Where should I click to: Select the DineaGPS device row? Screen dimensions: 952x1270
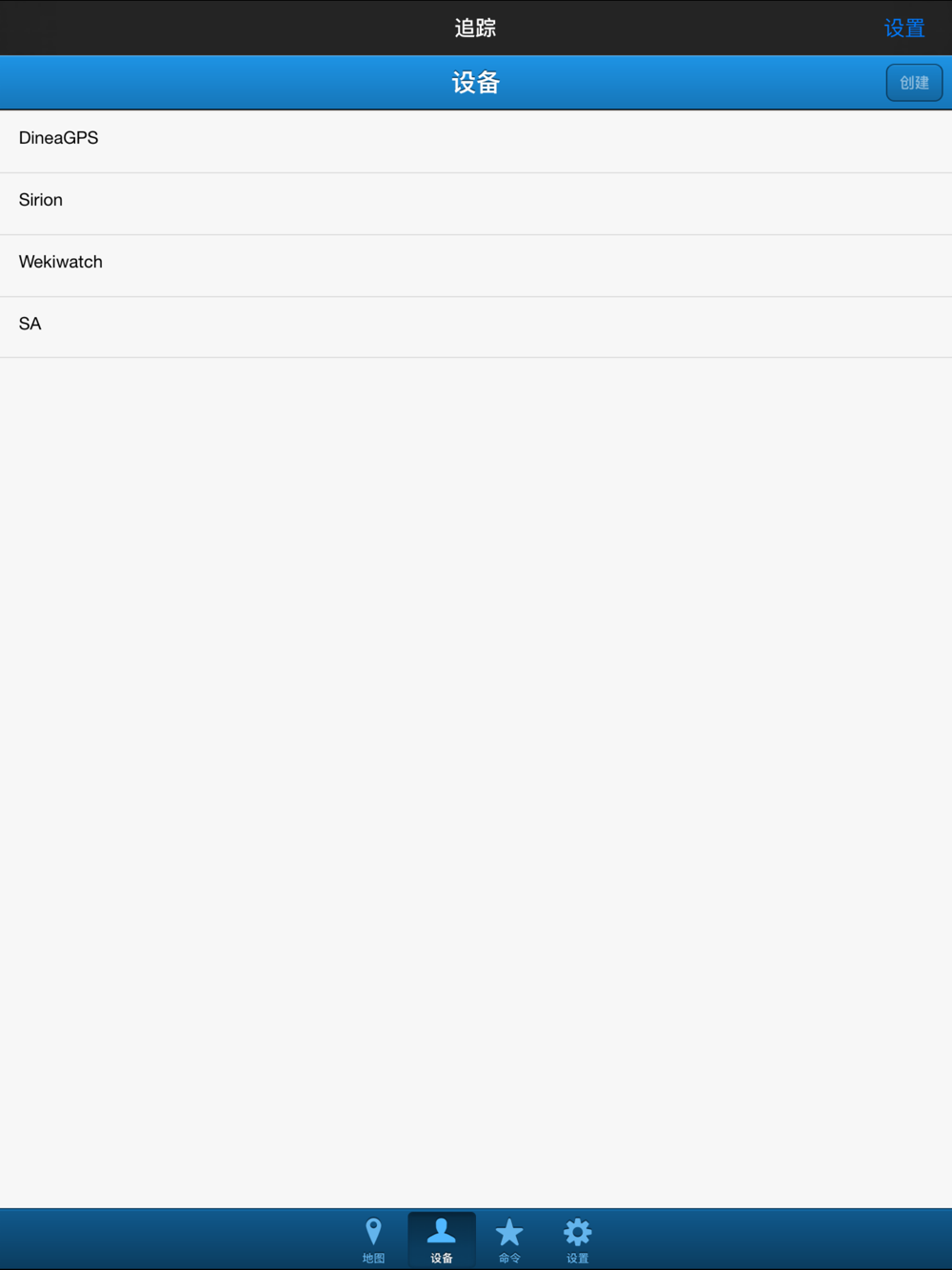pyautogui.click(x=476, y=142)
